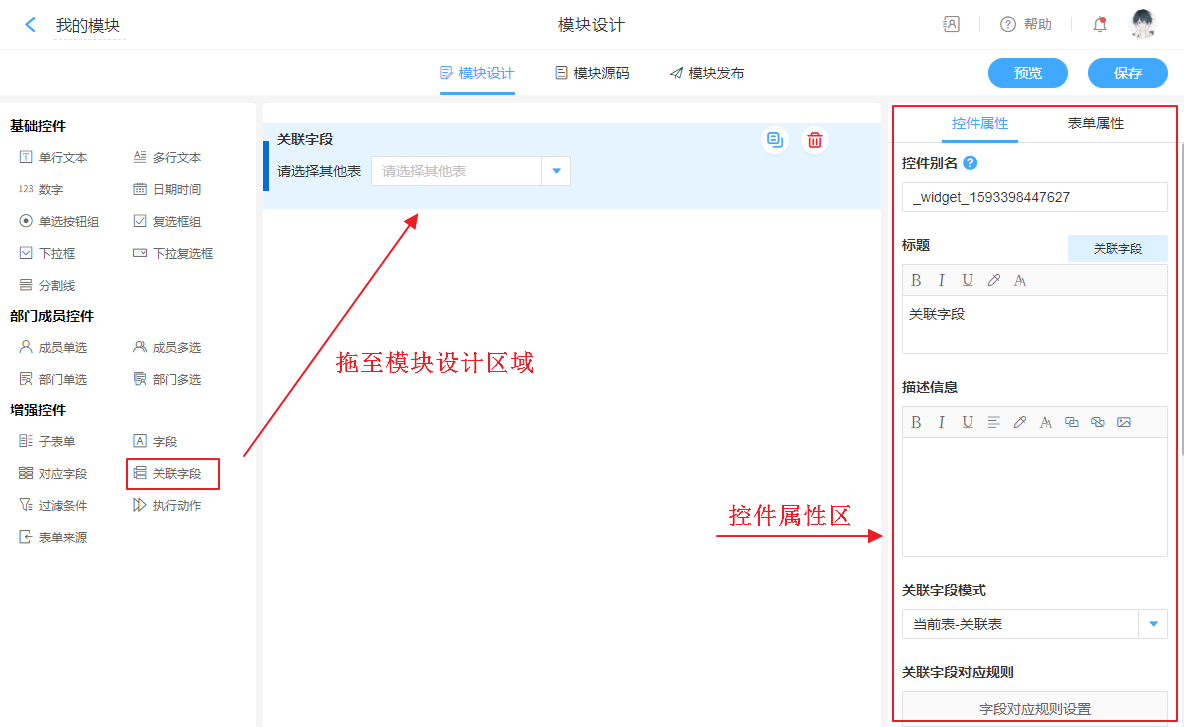
Task: Click the 预览 button
Action: click(x=1027, y=73)
